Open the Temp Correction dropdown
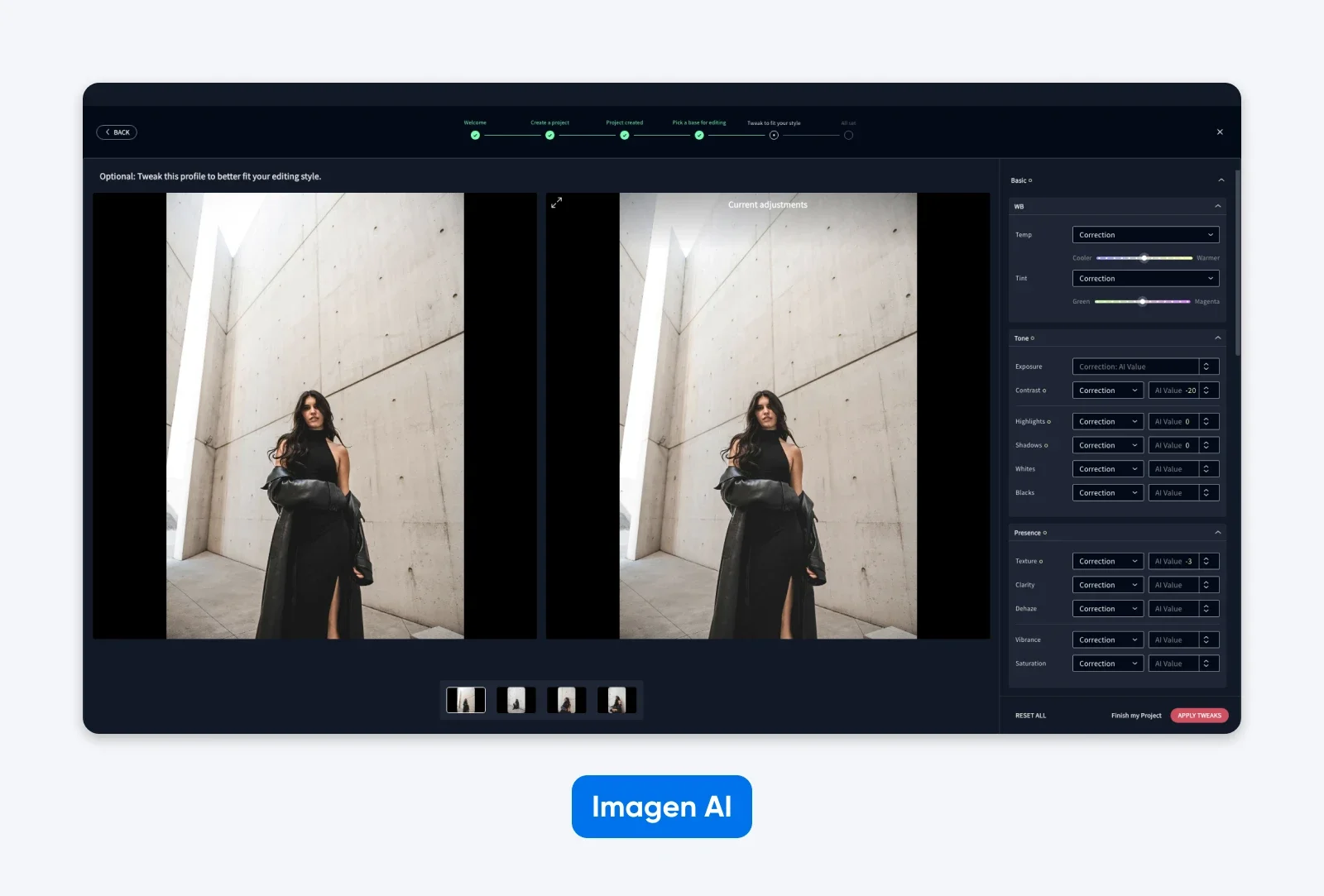 [1146, 234]
